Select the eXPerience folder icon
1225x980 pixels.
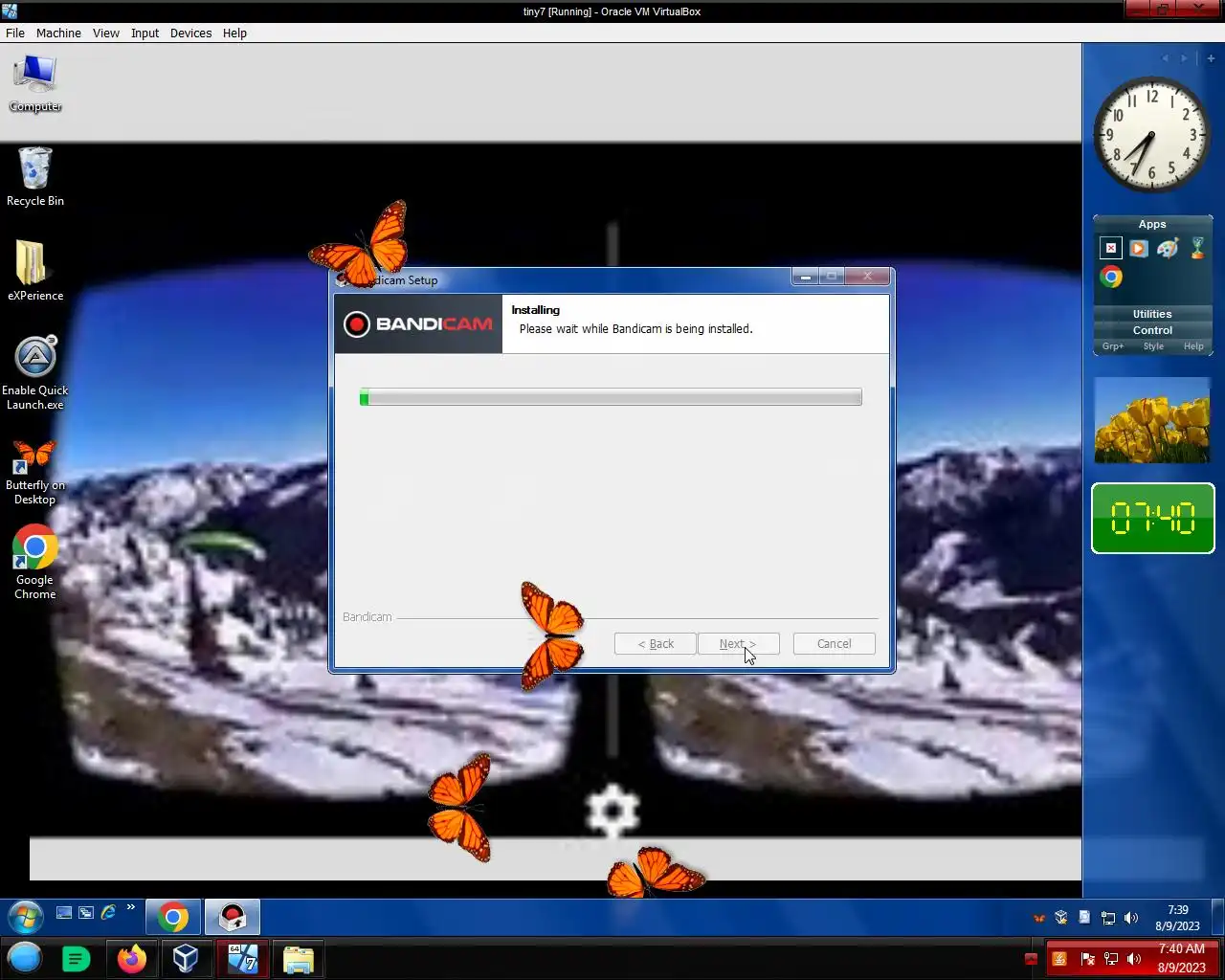(35, 271)
